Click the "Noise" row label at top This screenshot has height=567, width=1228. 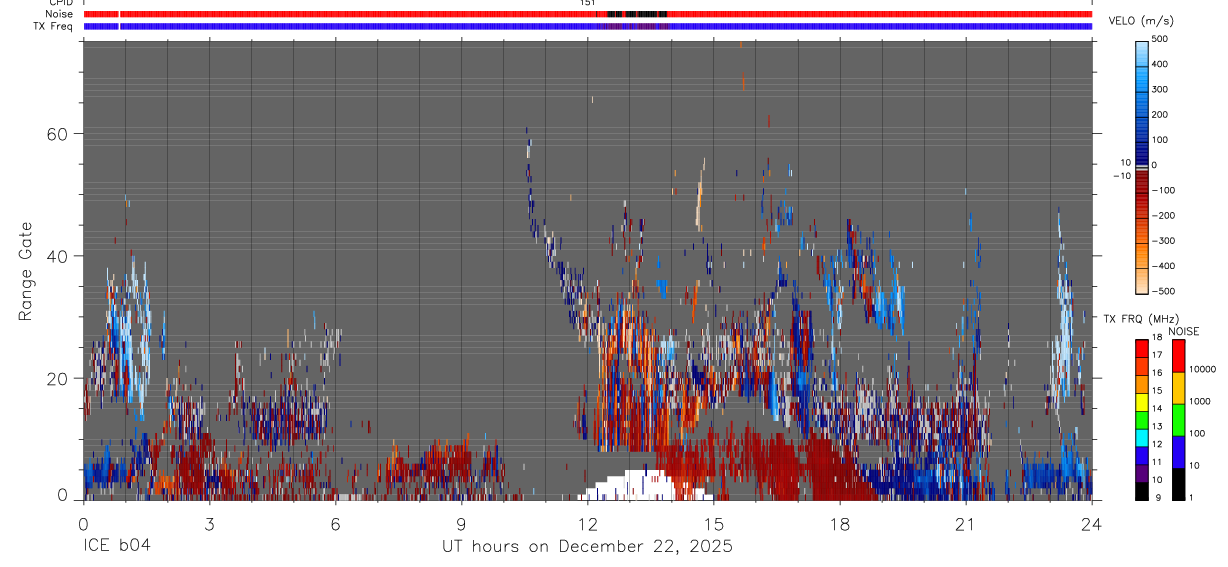[59, 14]
